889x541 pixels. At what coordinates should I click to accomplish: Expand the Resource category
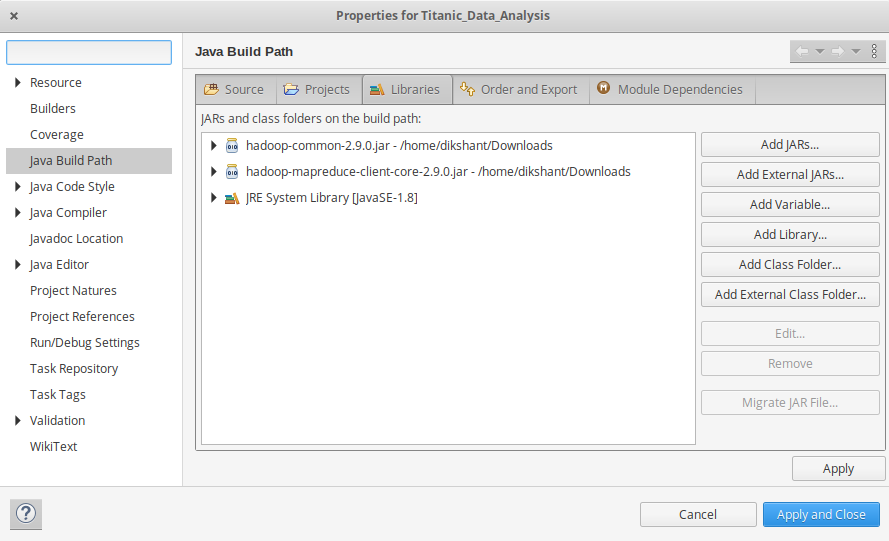click(x=18, y=83)
